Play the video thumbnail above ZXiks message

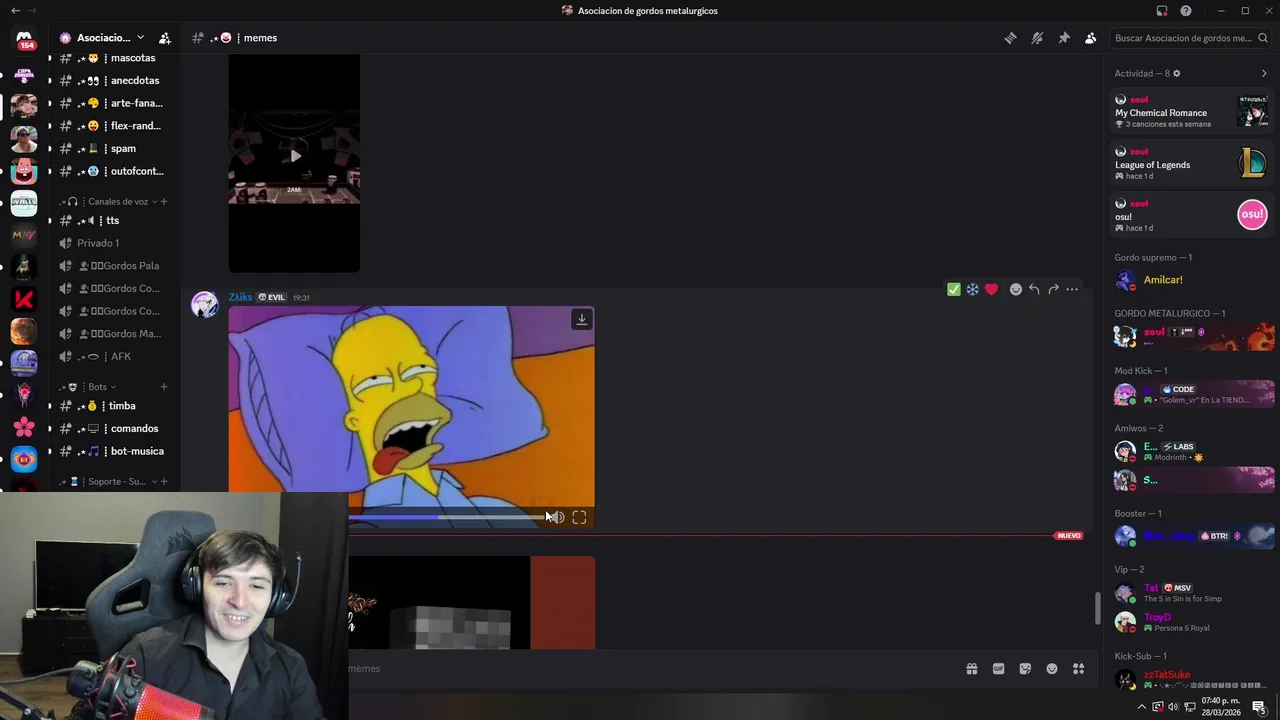(x=294, y=156)
